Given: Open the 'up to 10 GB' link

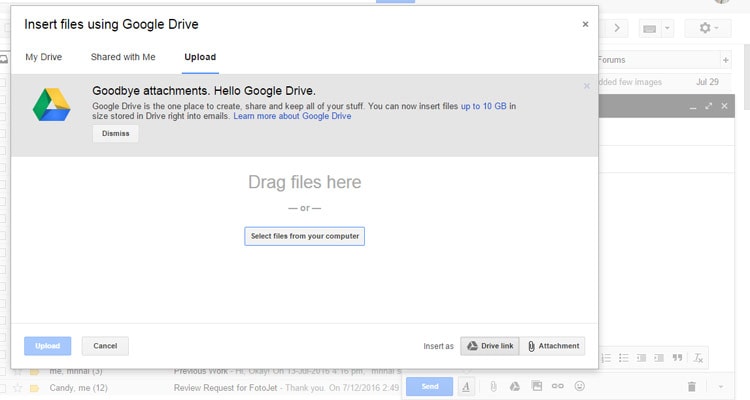Looking at the screenshot, I should [483, 106].
